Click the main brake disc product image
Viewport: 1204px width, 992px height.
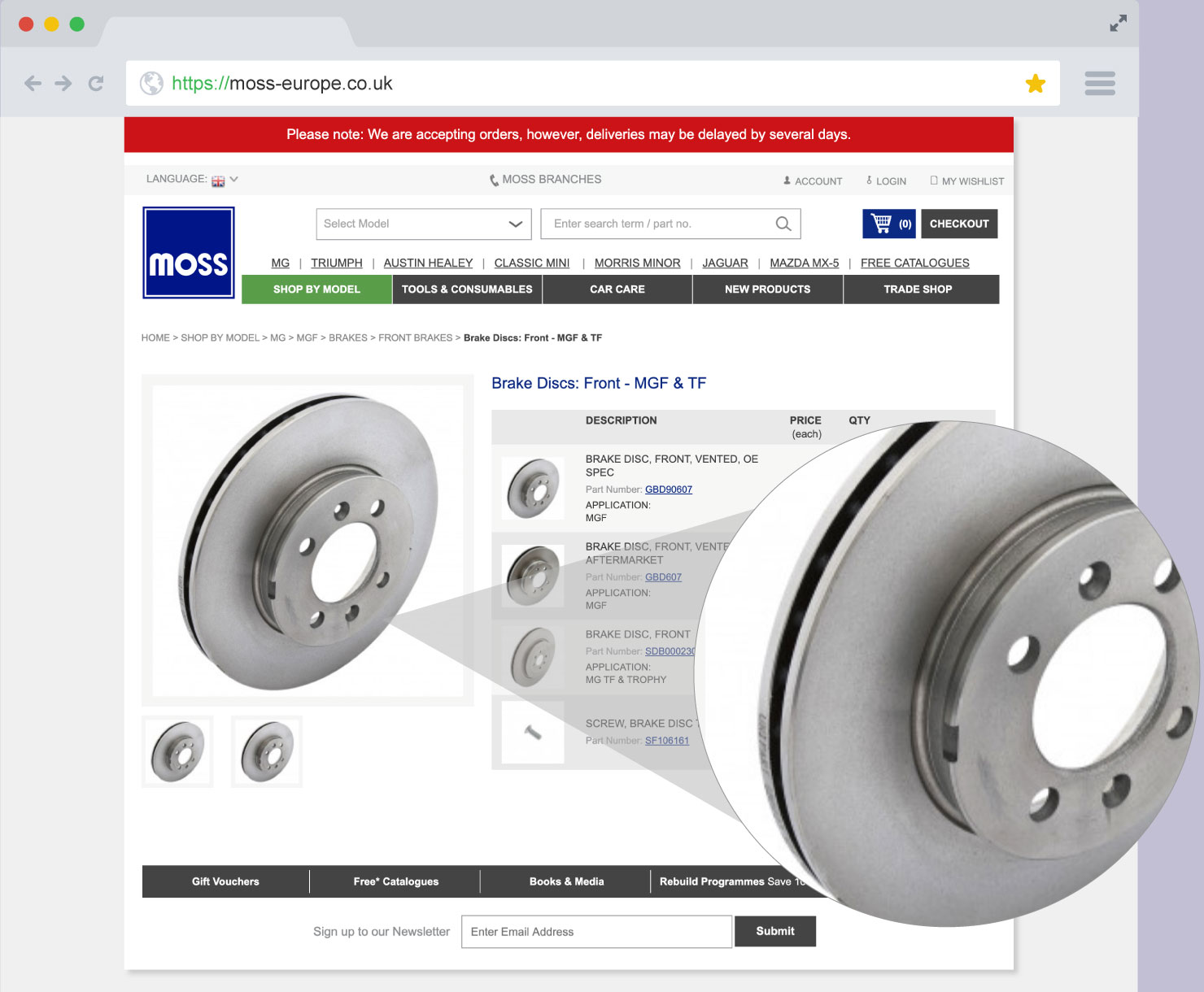click(308, 540)
